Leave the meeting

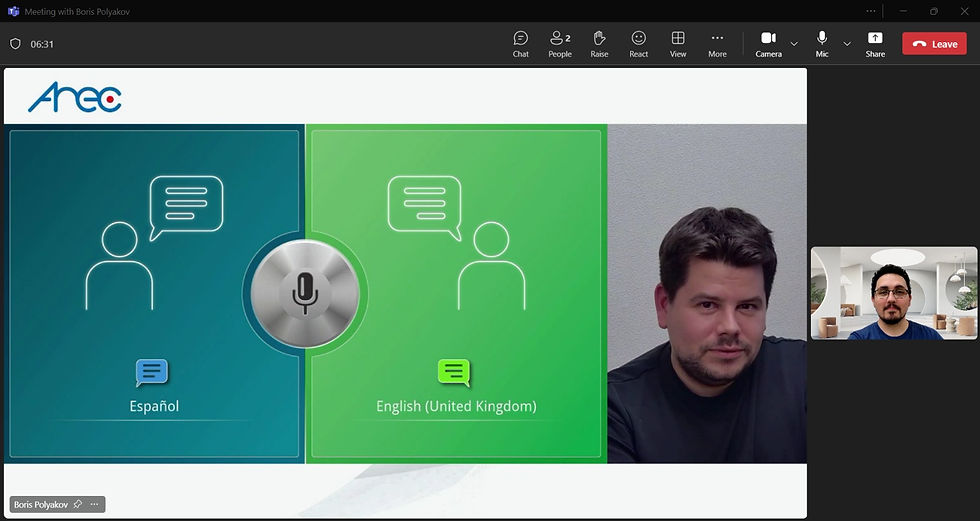click(934, 44)
